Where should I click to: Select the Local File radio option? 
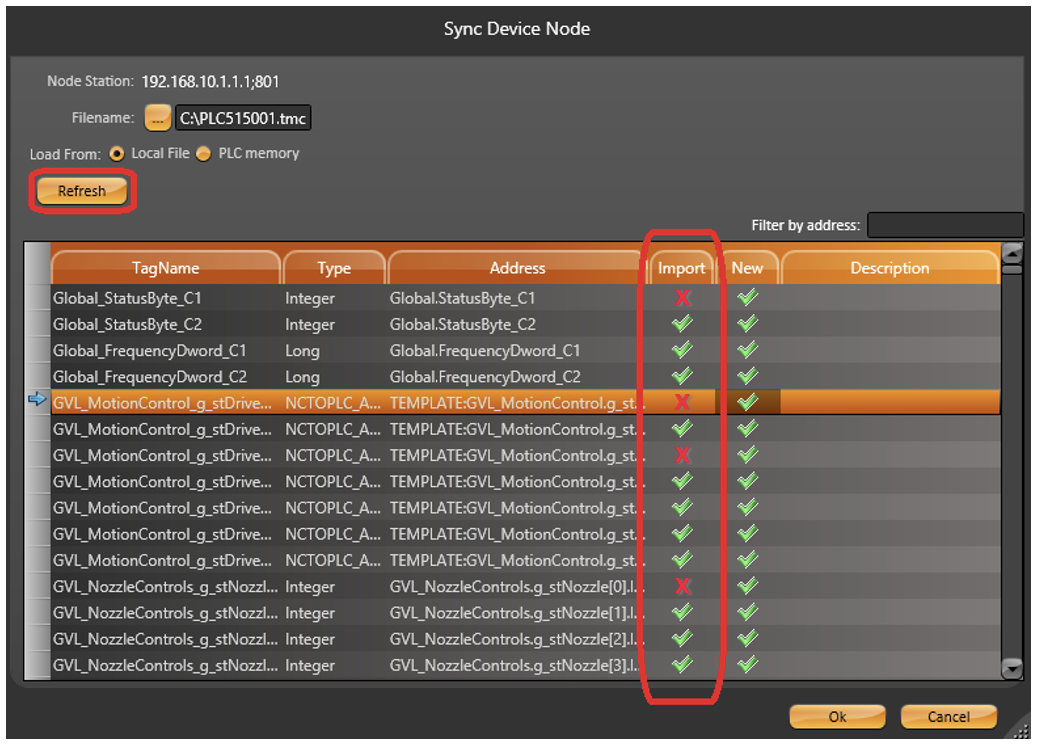[x=117, y=154]
